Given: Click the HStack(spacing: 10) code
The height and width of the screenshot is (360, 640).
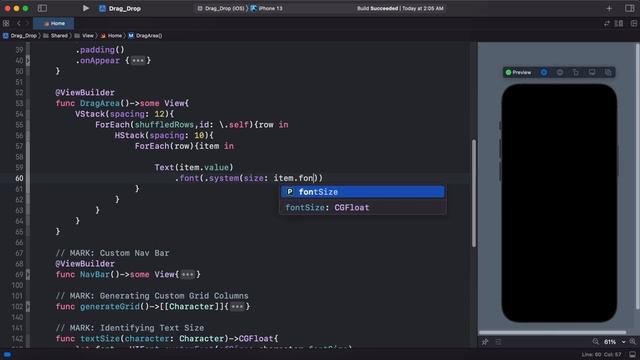Looking at the screenshot, I should pos(164,135).
